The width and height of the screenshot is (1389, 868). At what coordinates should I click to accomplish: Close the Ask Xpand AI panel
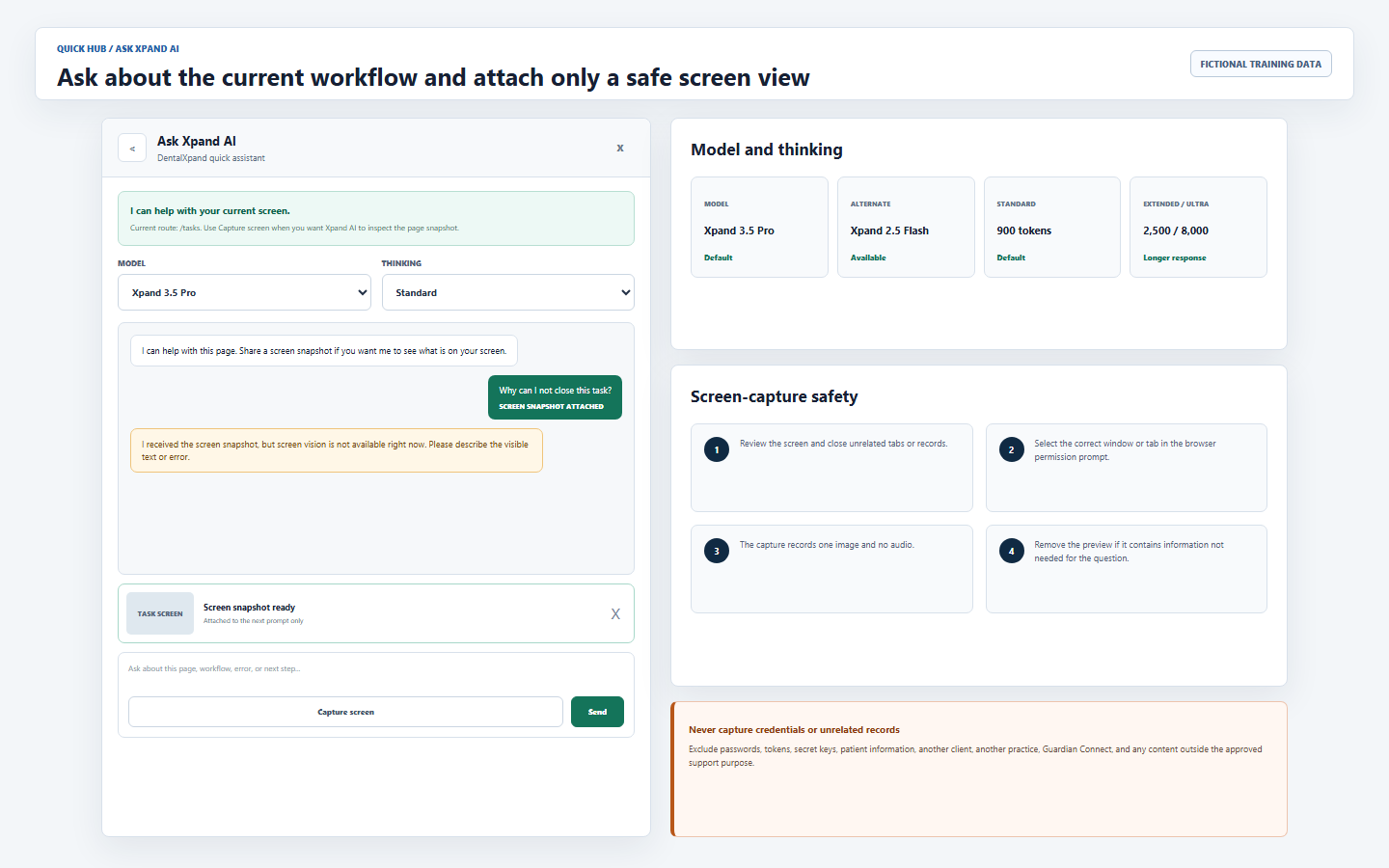click(x=620, y=148)
